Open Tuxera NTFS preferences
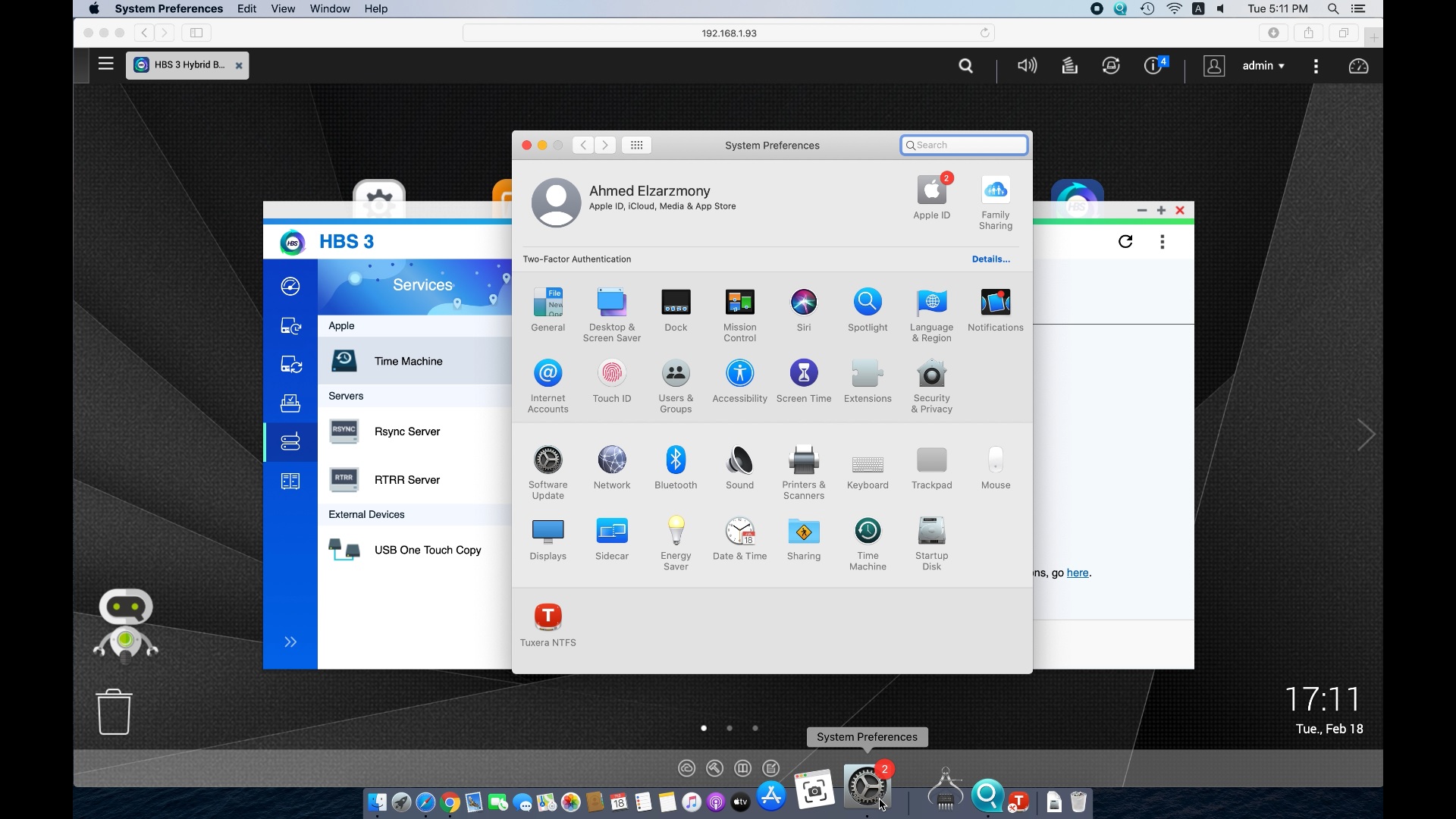 (x=548, y=626)
